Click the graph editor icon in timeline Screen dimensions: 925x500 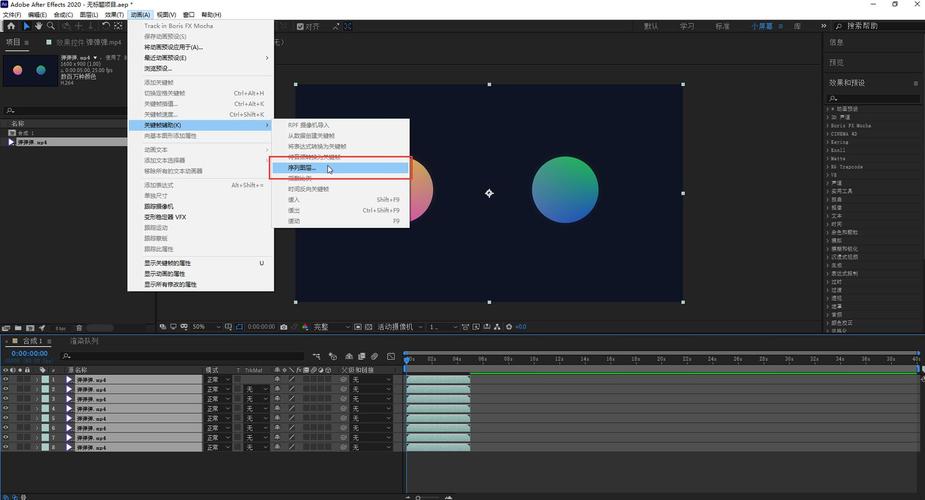[391, 356]
